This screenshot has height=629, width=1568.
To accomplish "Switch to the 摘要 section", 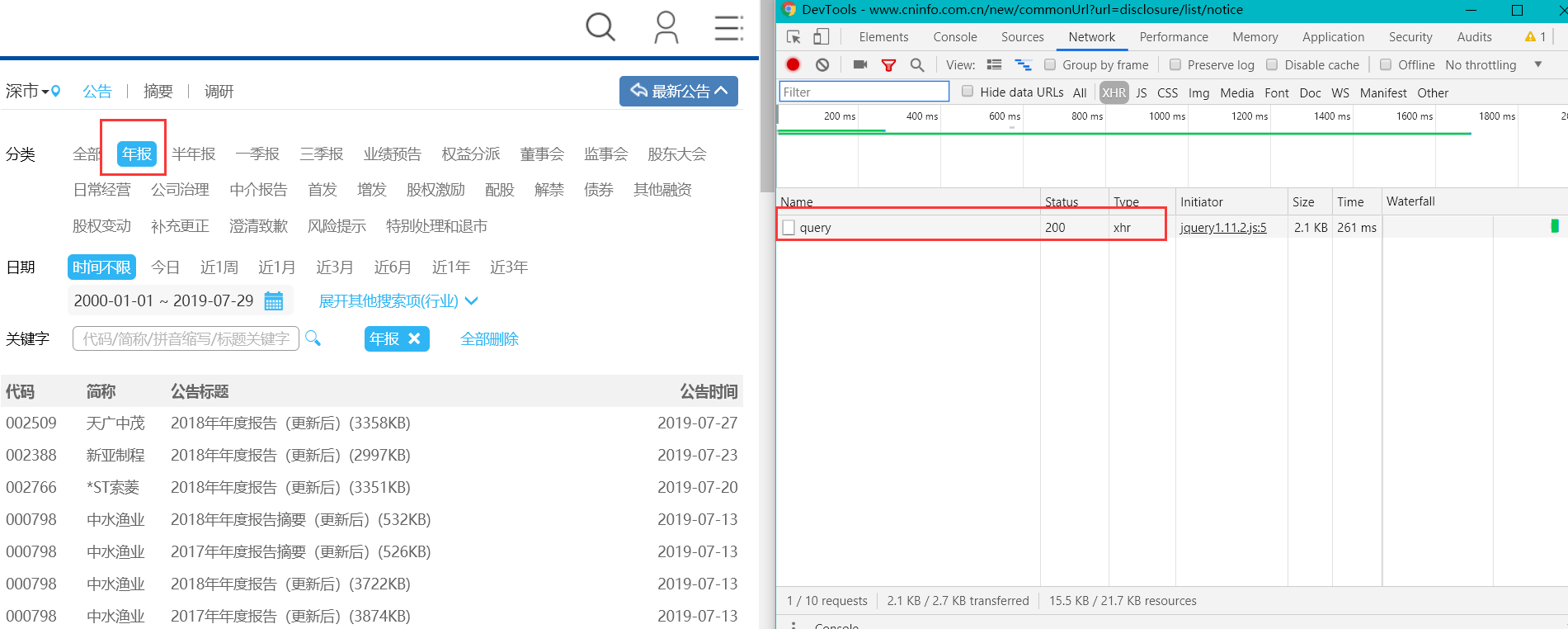I will [x=158, y=92].
